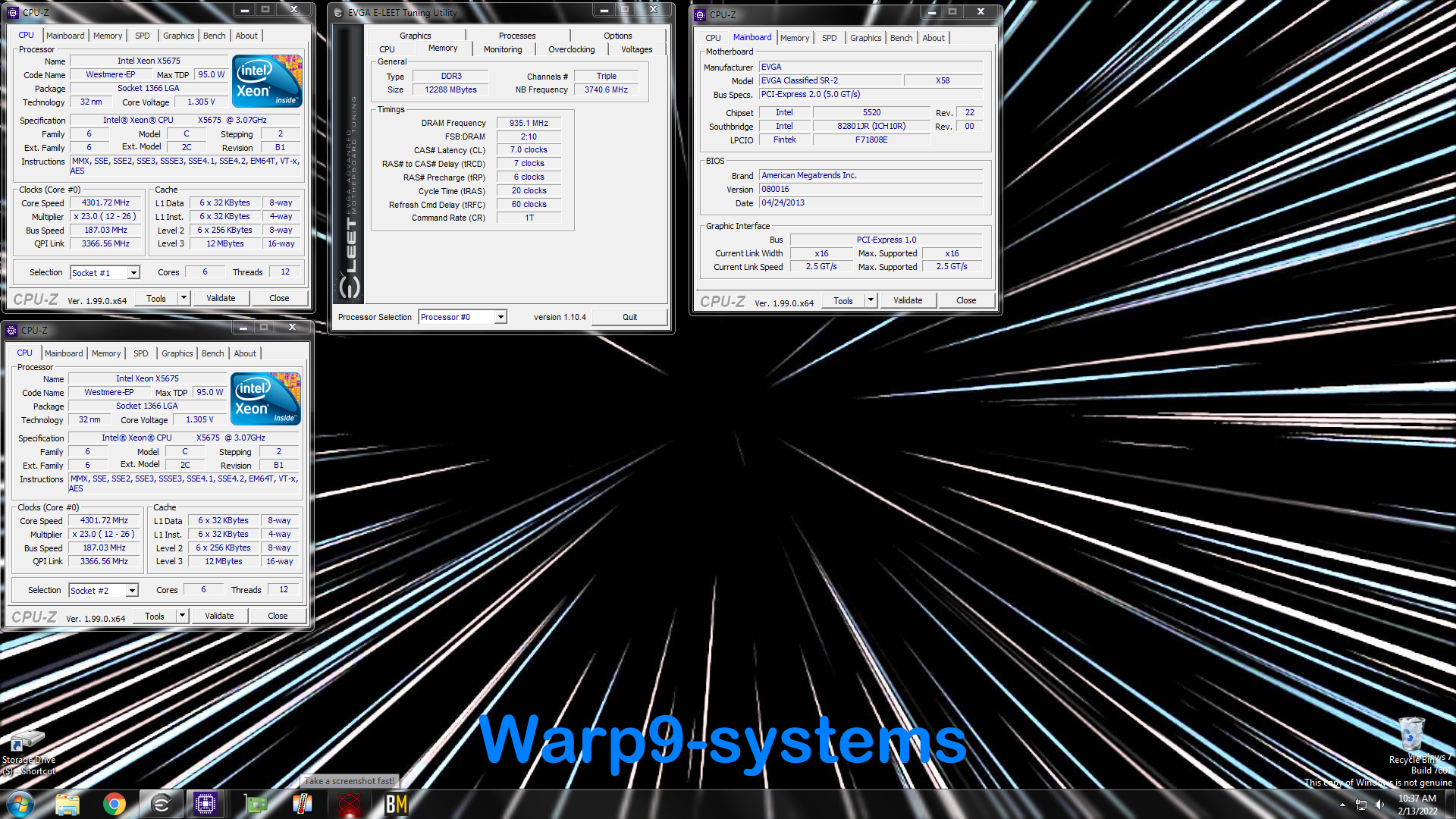The image size is (1456, 819).
Task: Click Tools button in Socket #1 CPU-Z
Action: point(156,298)
